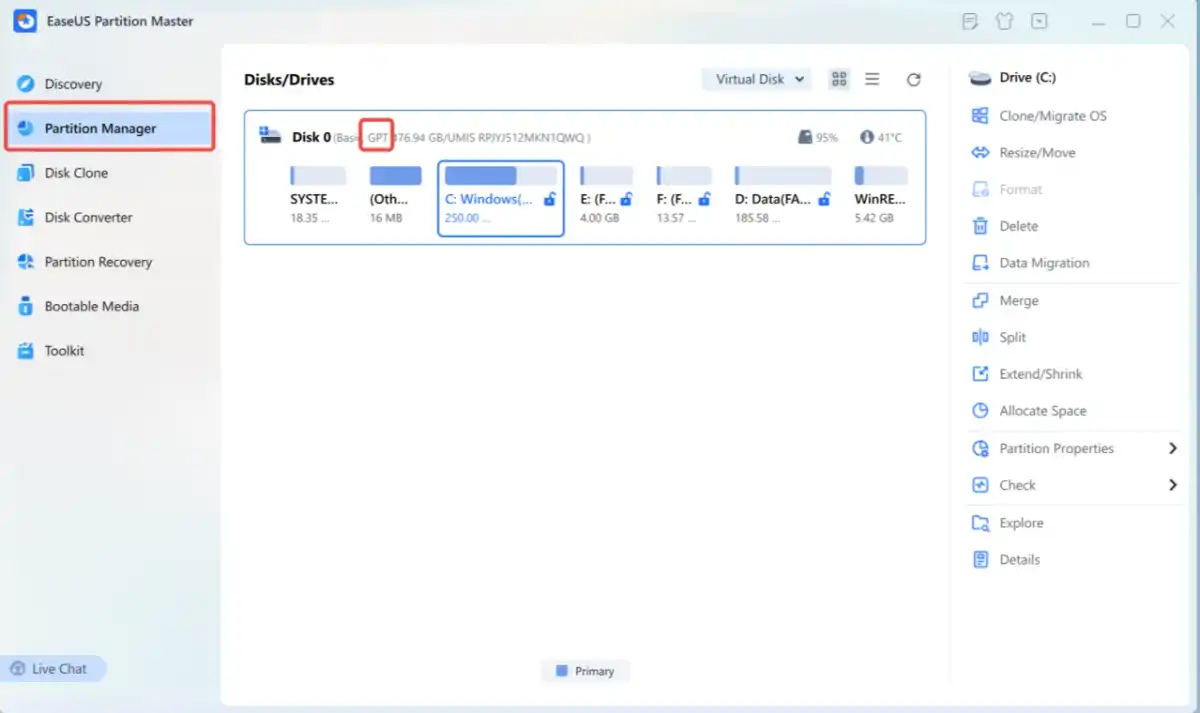1200x713 pixels.
Task: Switch to list view icon
Action: (x=872, y=79)
